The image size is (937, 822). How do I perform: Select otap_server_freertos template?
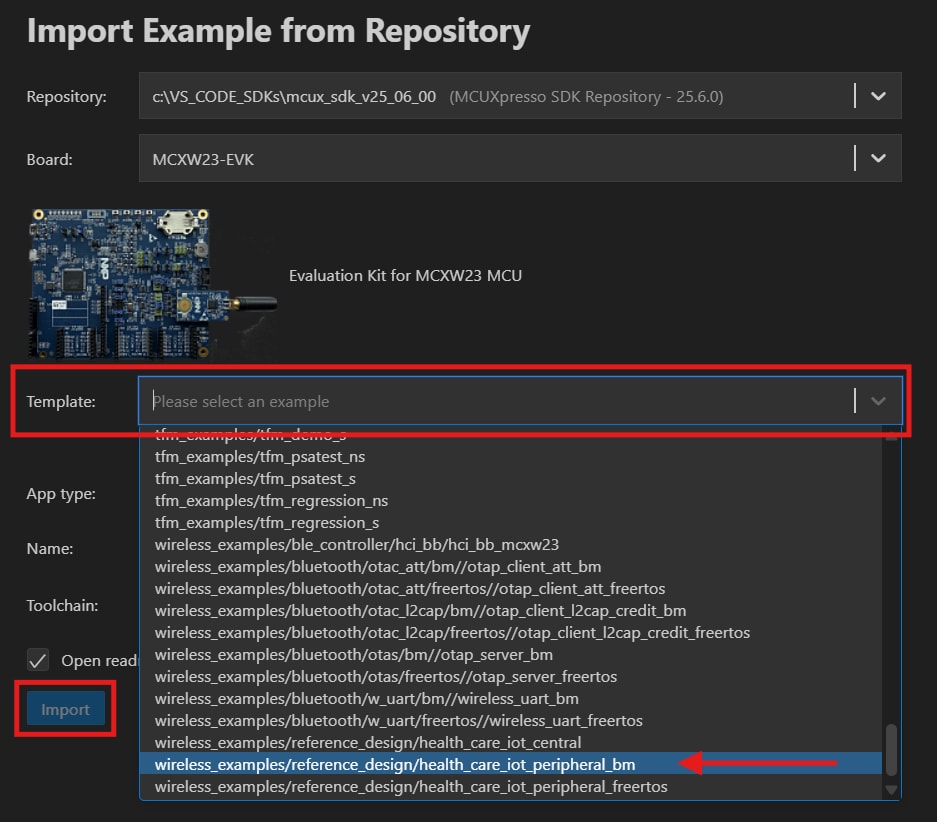(x=385, y=677)
